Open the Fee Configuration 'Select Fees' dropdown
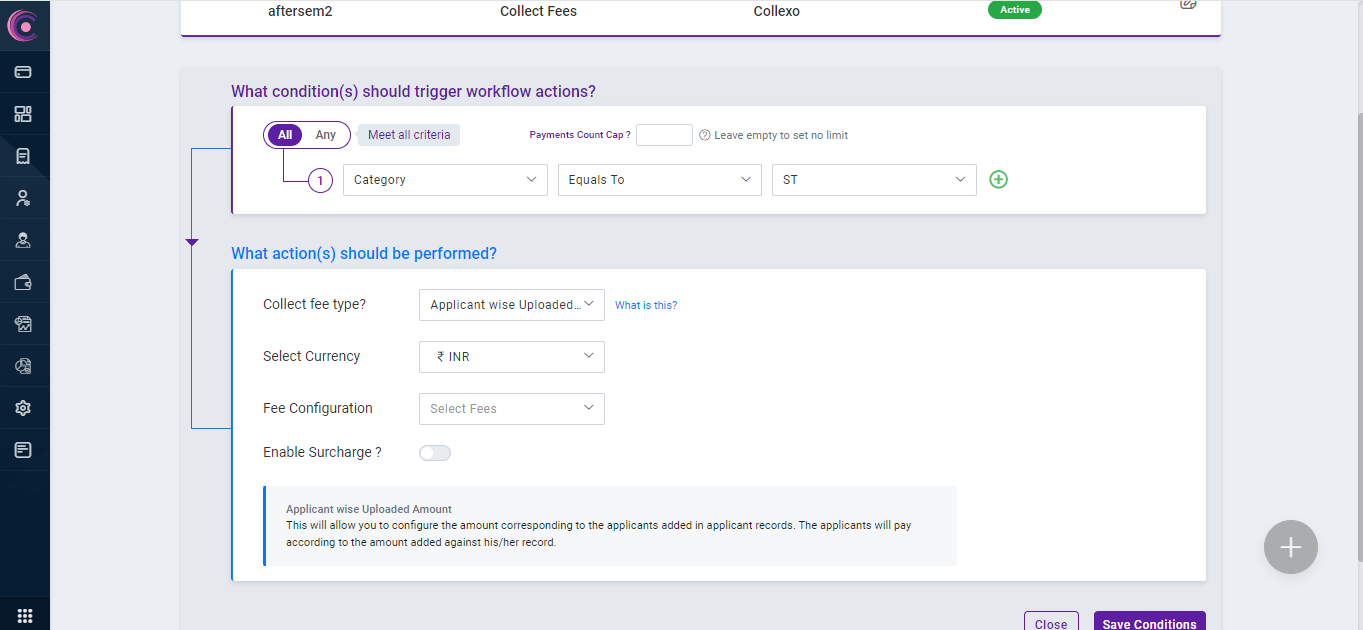The width and height of the screenshot is (1363, 630). pyautogui.click(x=511, y=408)
